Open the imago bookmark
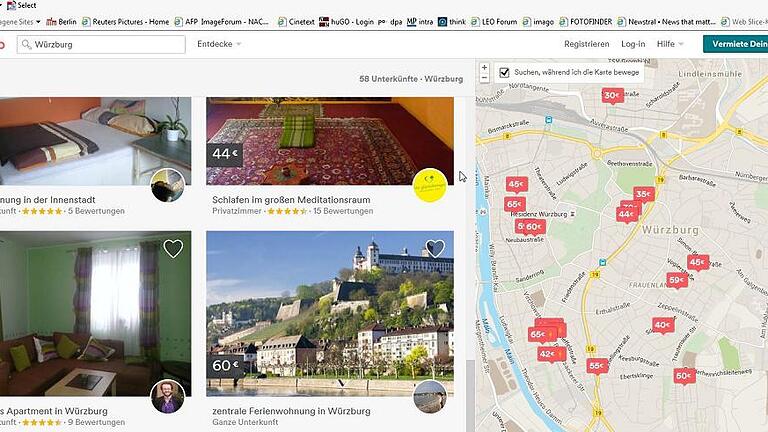Viewport: 768px width, 432px height. (538, 22)
